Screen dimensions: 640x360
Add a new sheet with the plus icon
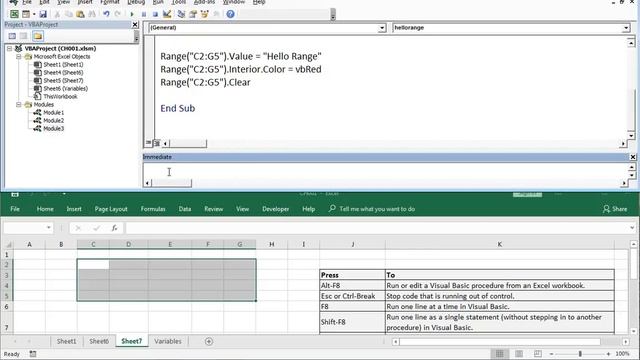[209, 341]
